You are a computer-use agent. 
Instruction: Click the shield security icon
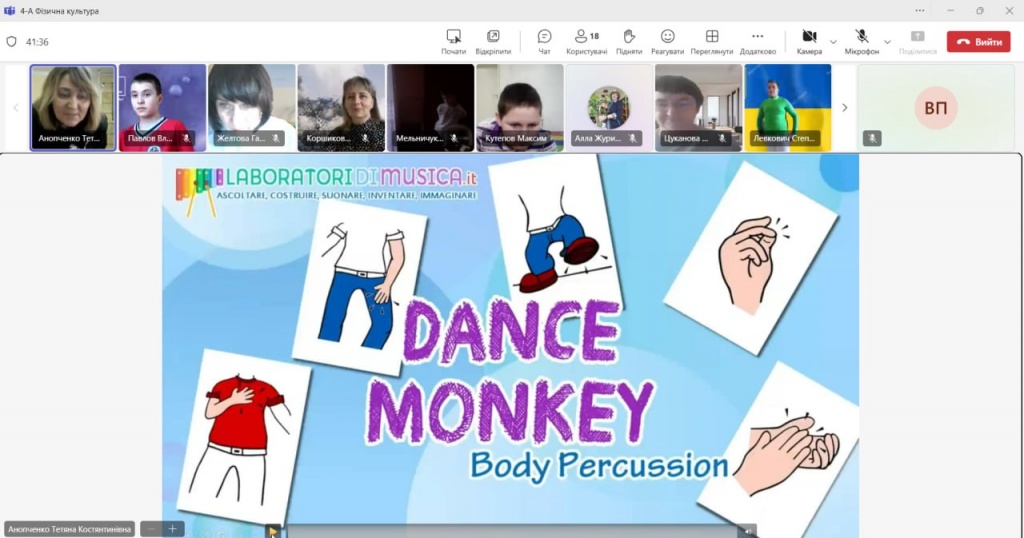[x=12, y=42]
